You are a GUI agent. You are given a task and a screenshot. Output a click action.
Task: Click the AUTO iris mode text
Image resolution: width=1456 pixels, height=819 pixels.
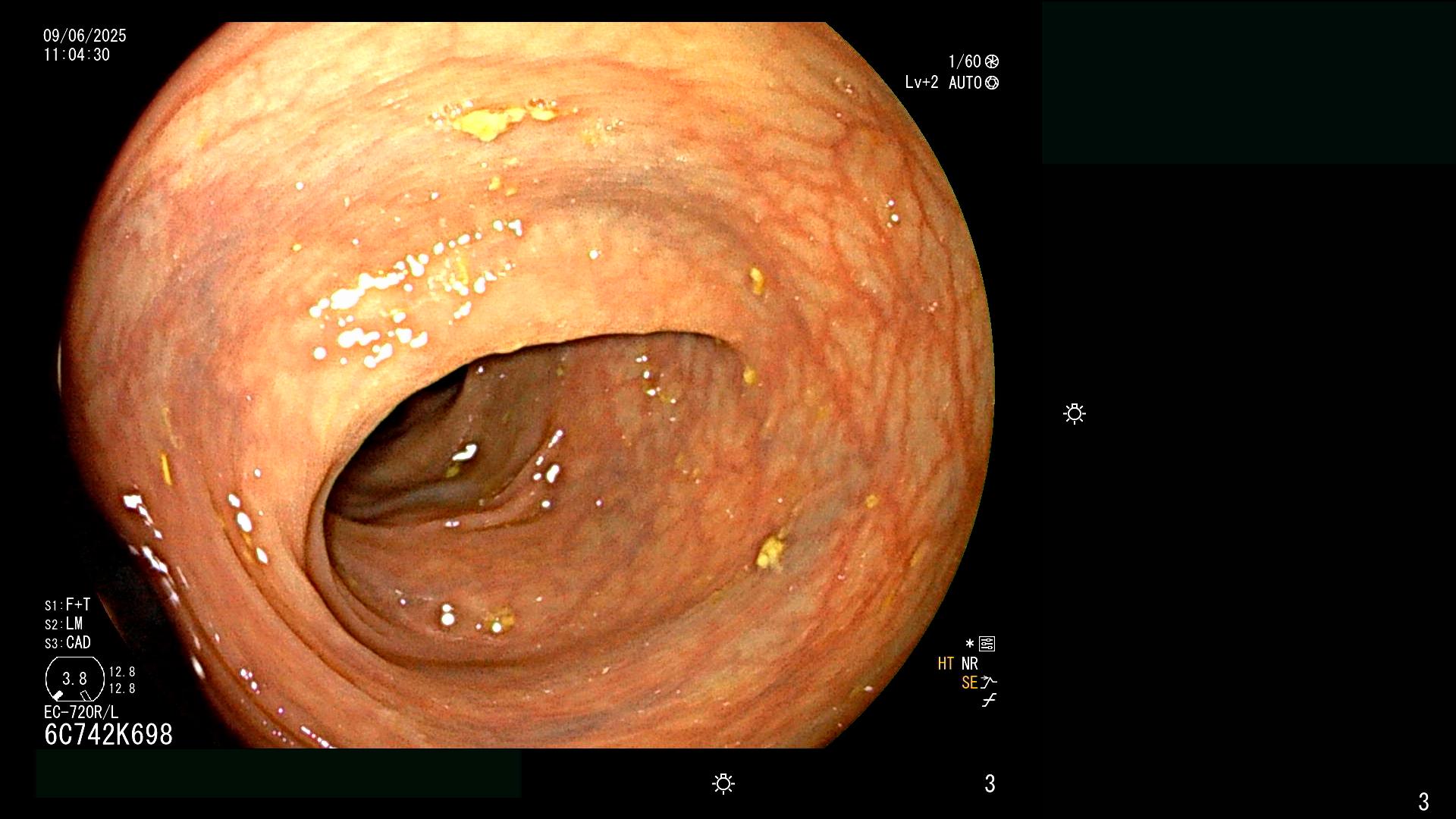point(965,83)
